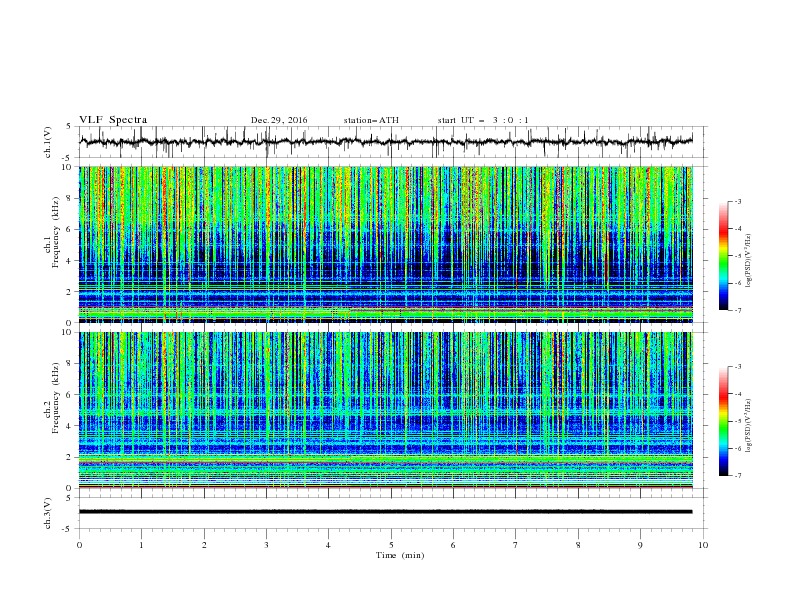The image size is (792, 612).
Task: Click the ch.2 spectrogram color scale bar
Action: click(x=724, y=421)
